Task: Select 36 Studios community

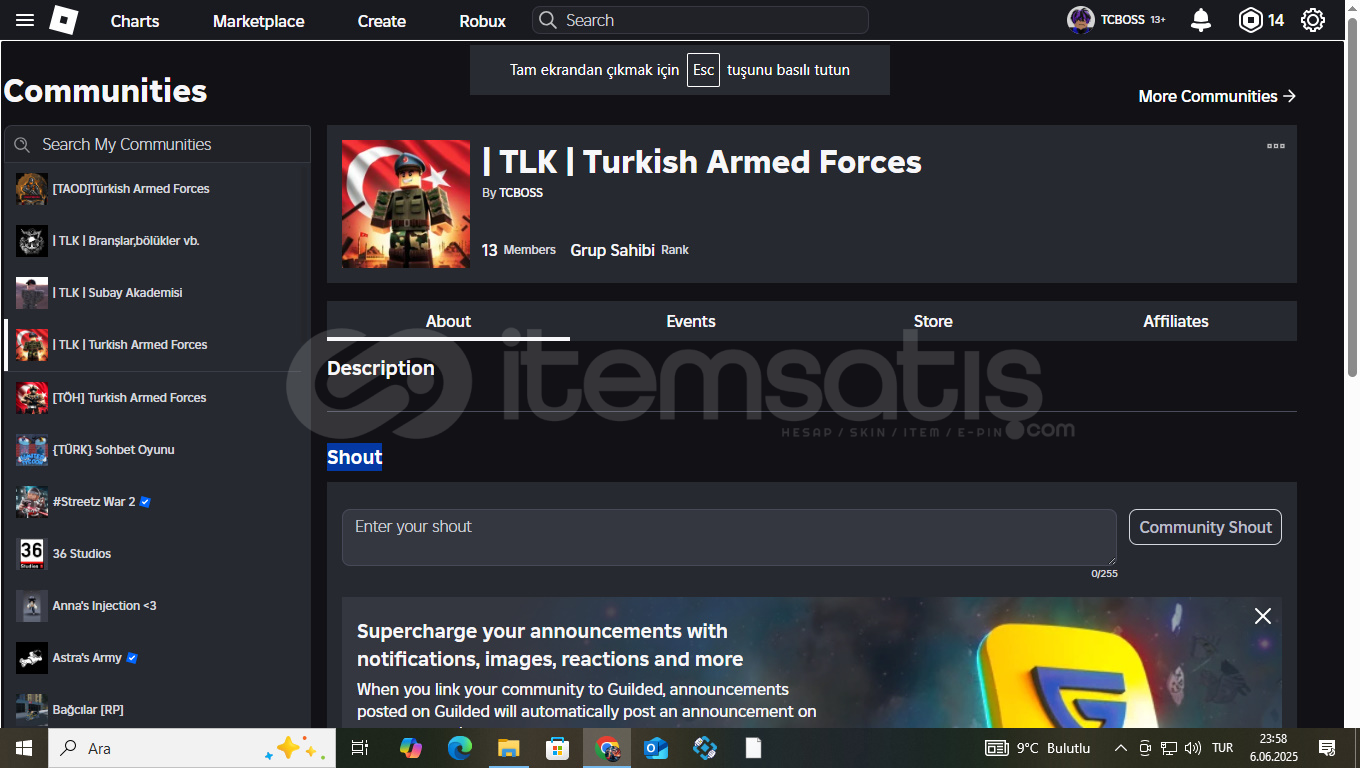Action: coord(156,554)
